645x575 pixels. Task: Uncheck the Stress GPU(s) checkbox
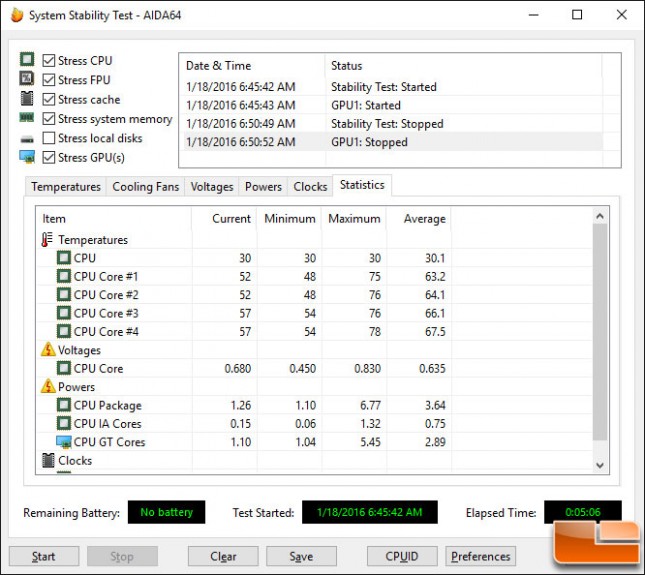pyautogui.click(x=49, y=157)
